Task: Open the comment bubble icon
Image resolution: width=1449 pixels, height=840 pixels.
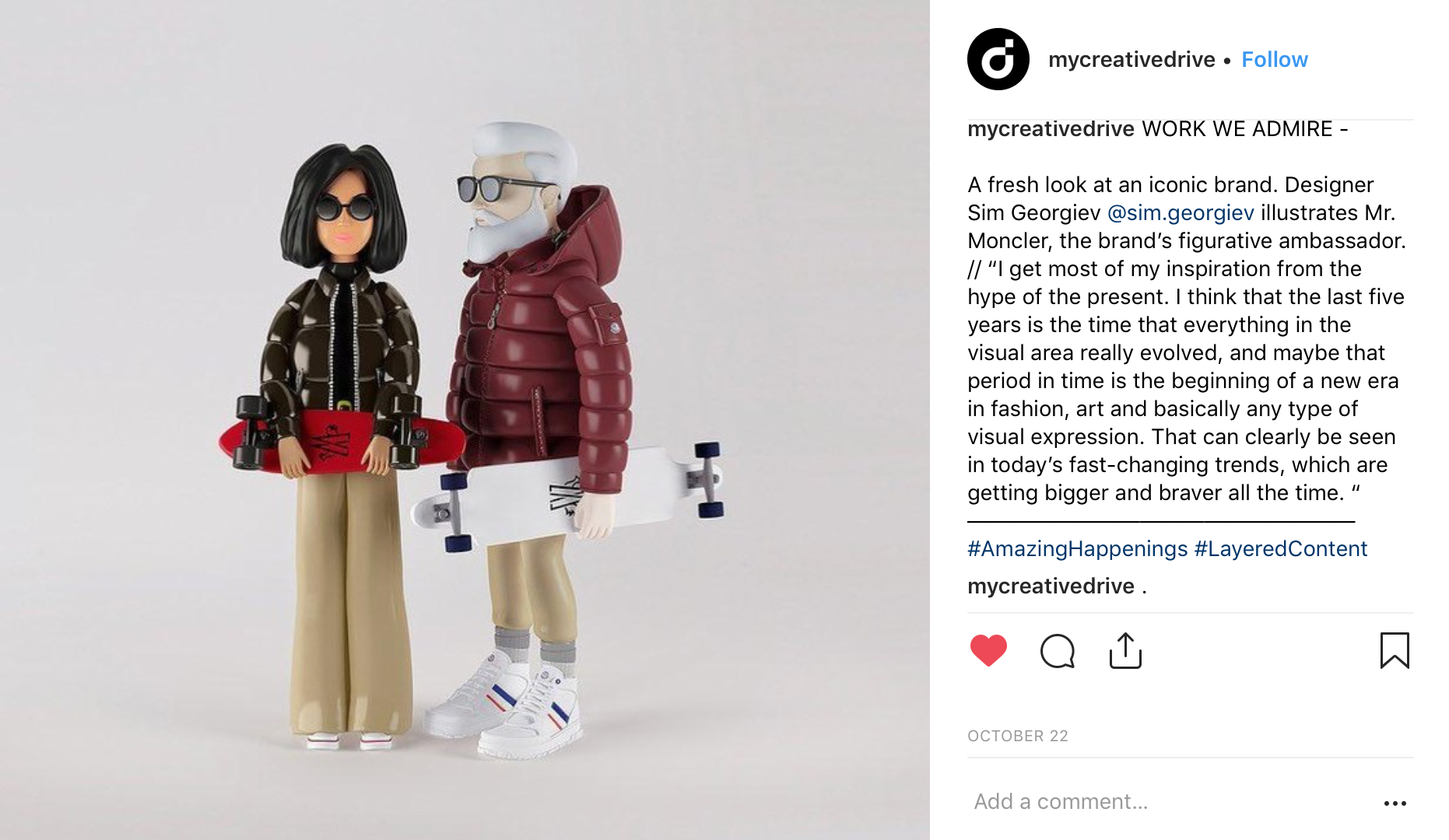Action: click(x=1058, y=651)
